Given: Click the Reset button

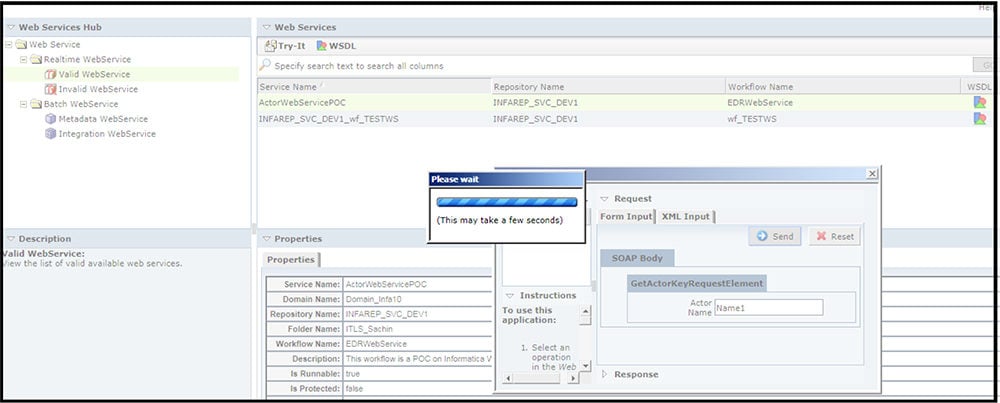Looking at the screenshot, I should 834,236.
